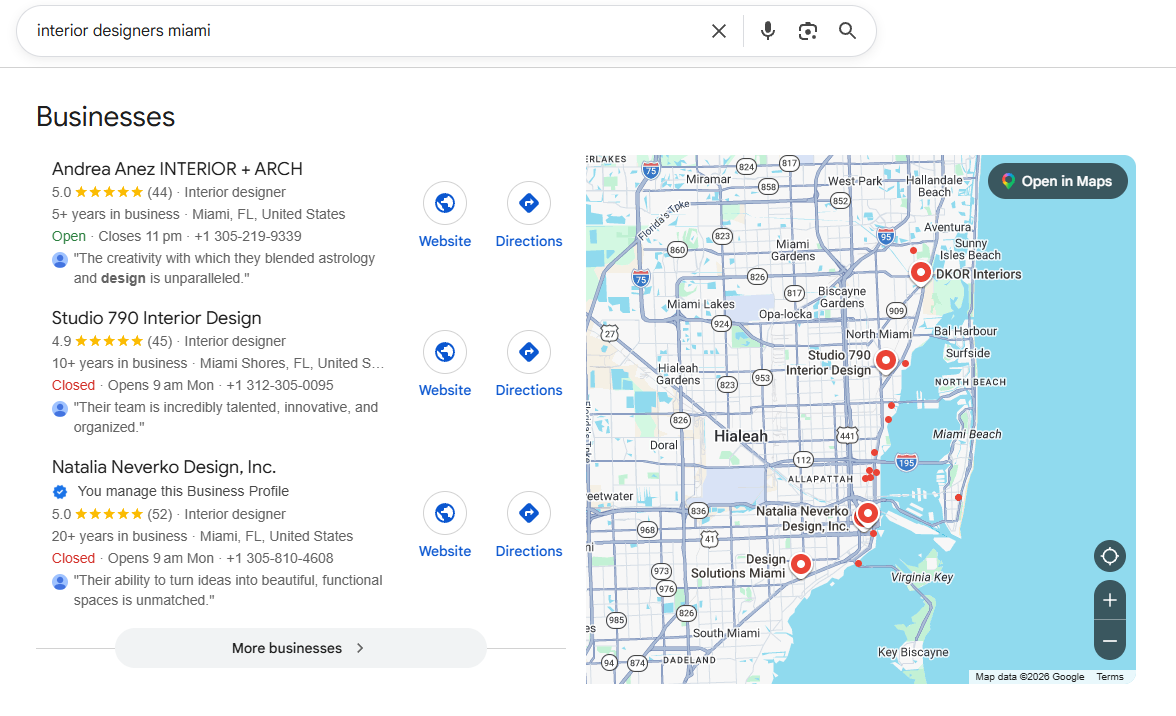This screenshot has height=716, width=1176.
Task: Open in Maps button on the map
Action: point(1058,181)
